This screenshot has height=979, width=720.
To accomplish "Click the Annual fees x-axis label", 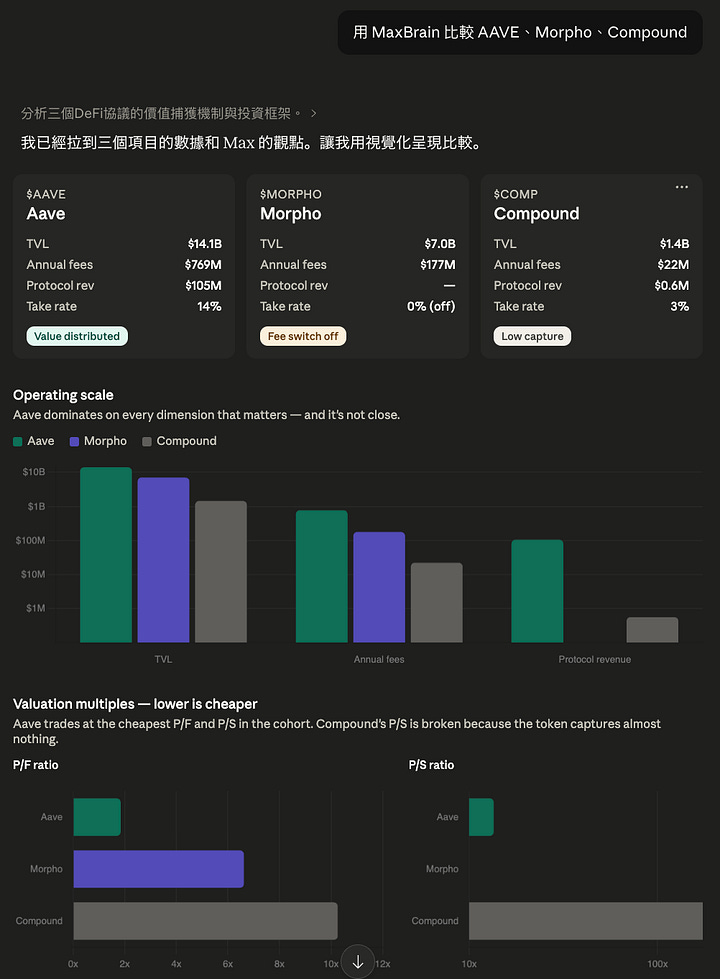I will pyautogui.click(x=379, y=659).
